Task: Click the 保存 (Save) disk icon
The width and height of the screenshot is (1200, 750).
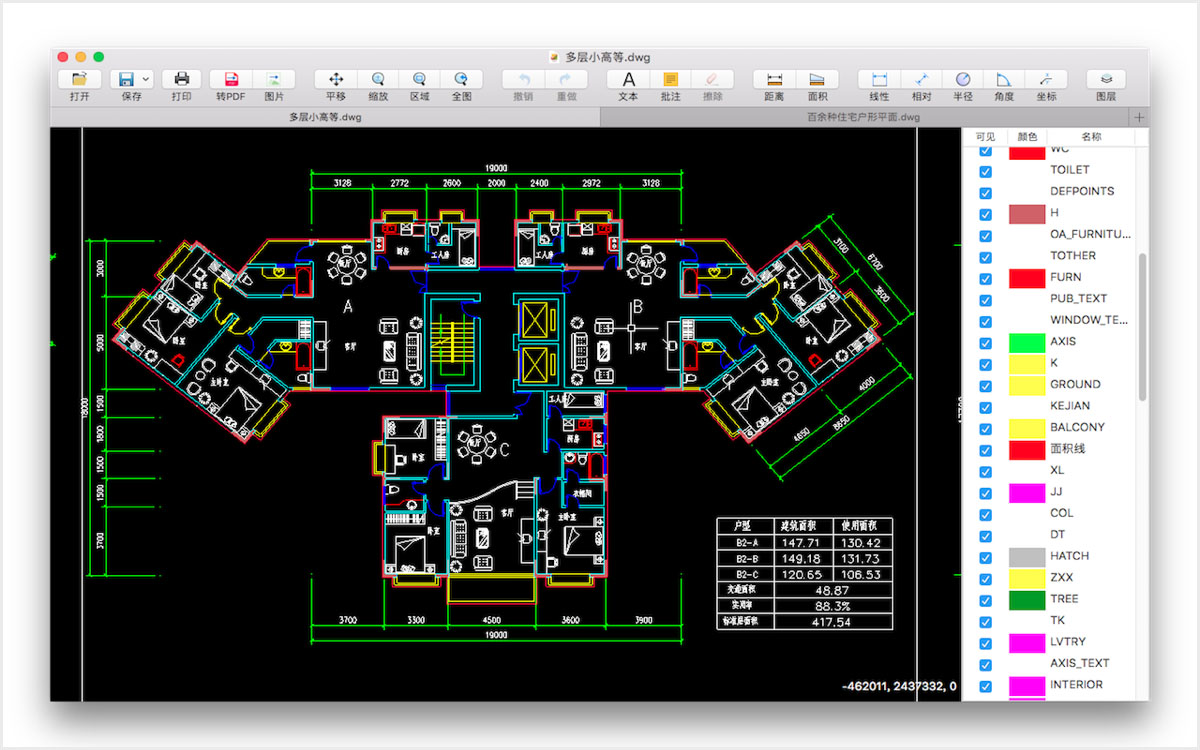Action: point(126,79)
